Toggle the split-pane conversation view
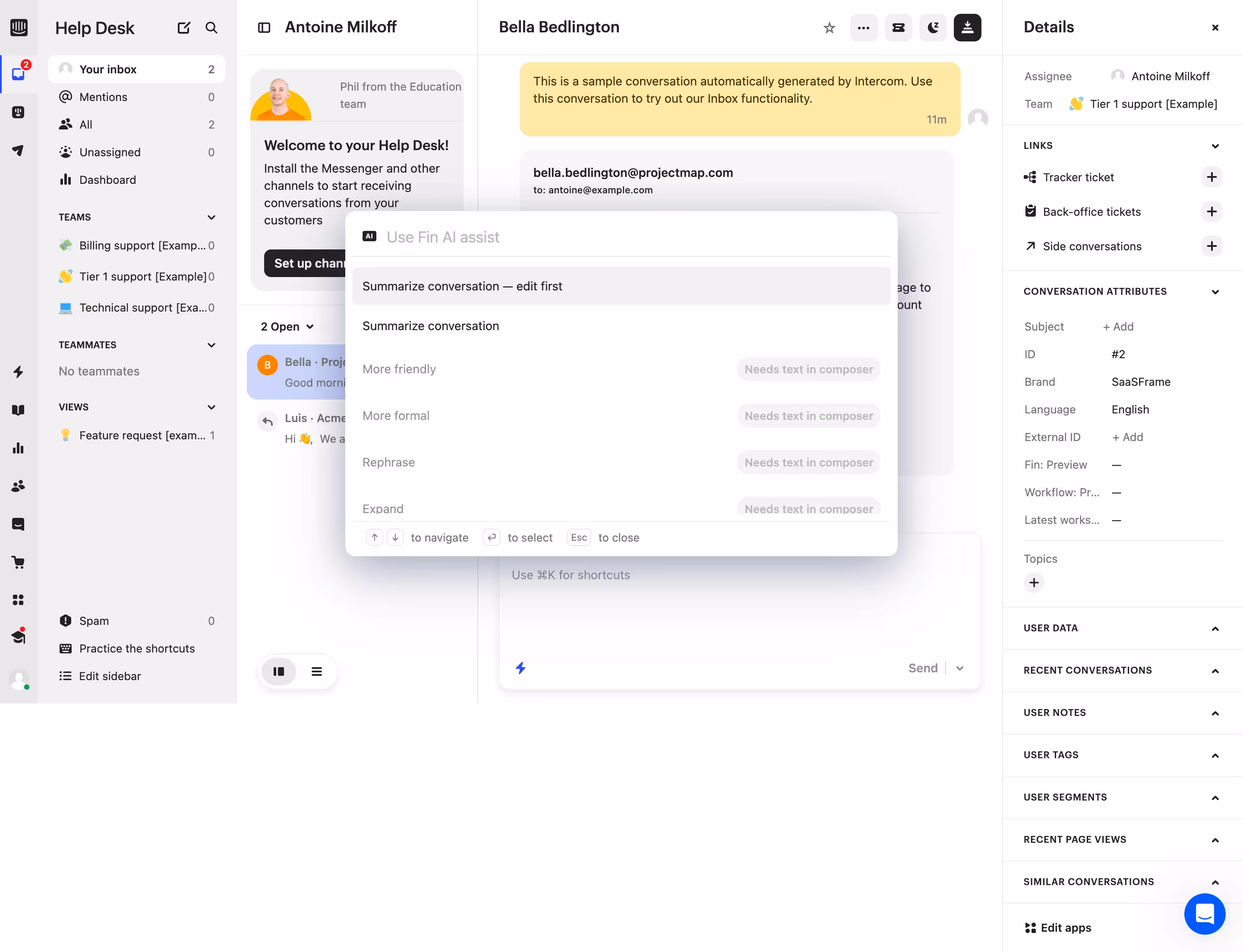Viewport: 1243px width, 952px height. click(278, 671)
